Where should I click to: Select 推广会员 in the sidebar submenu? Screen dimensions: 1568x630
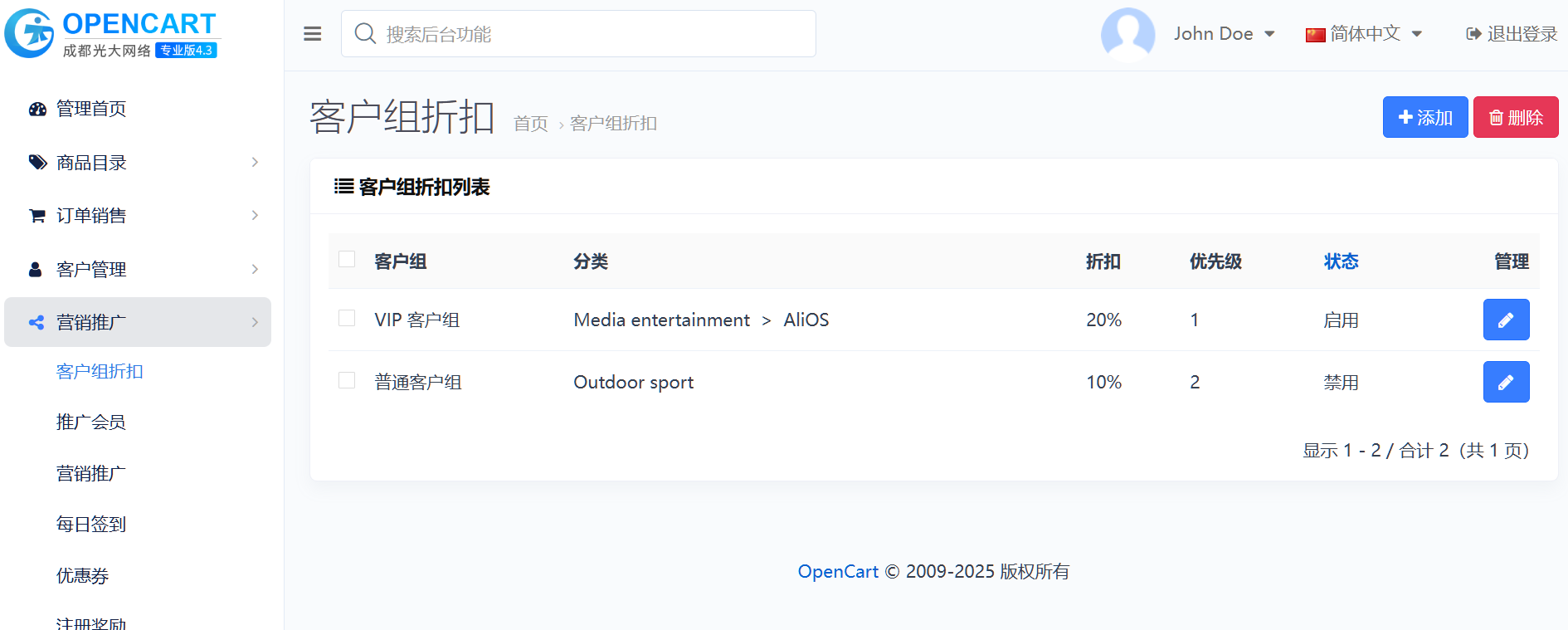[x=90, y=422]
